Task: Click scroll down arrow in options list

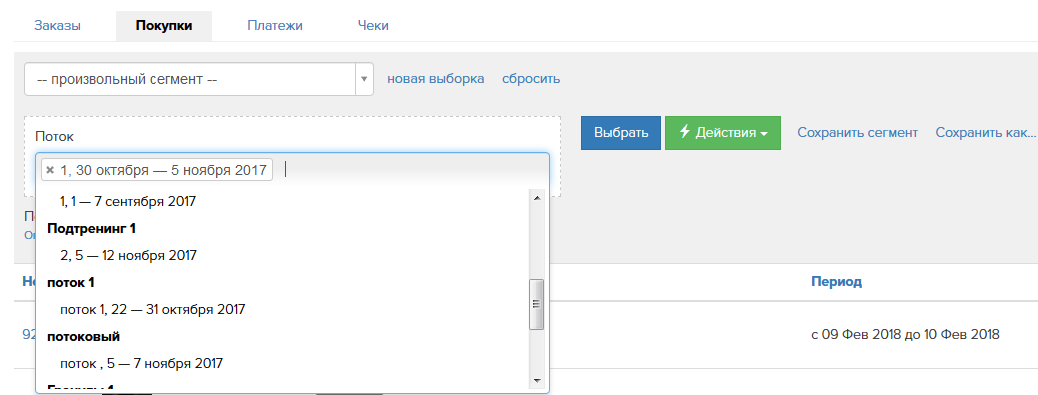Action: pyautogui.click(x=536, y=381)
